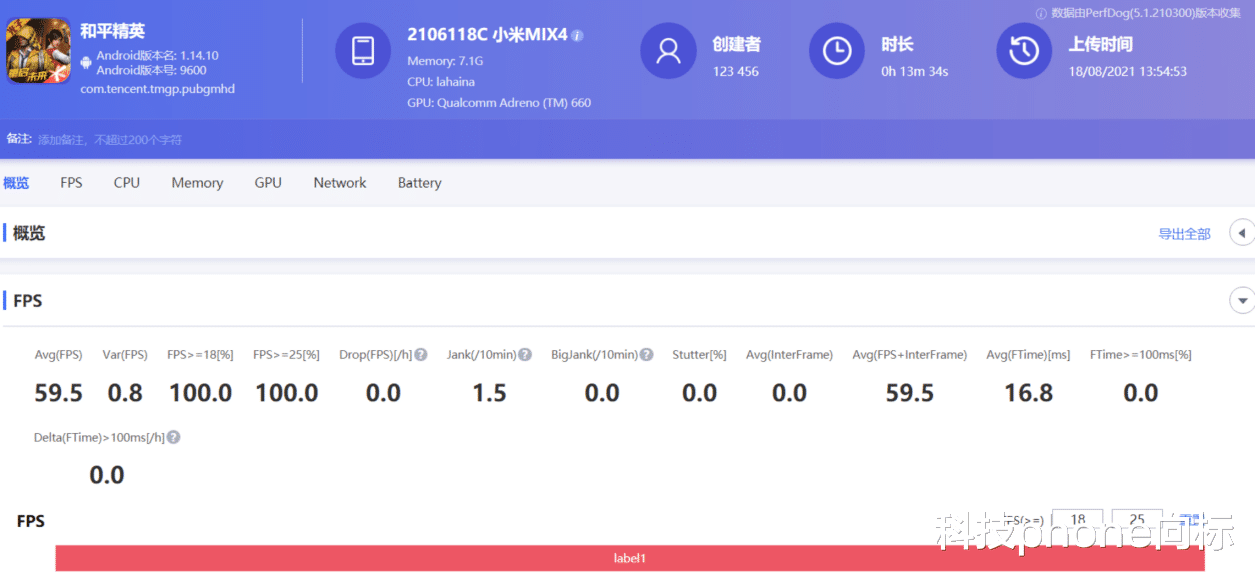This screenshot has height=578, width=1255.
Task: Open help icon for Drop(FPS)[/h]
Action: click(x=421, y=355)
